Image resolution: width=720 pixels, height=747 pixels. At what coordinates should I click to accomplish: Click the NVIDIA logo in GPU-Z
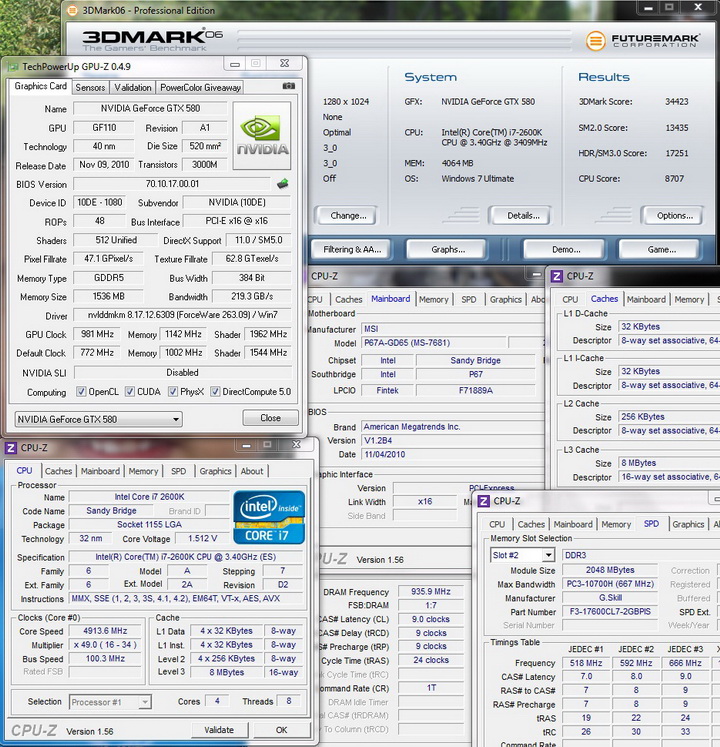[x=262, y=136]
